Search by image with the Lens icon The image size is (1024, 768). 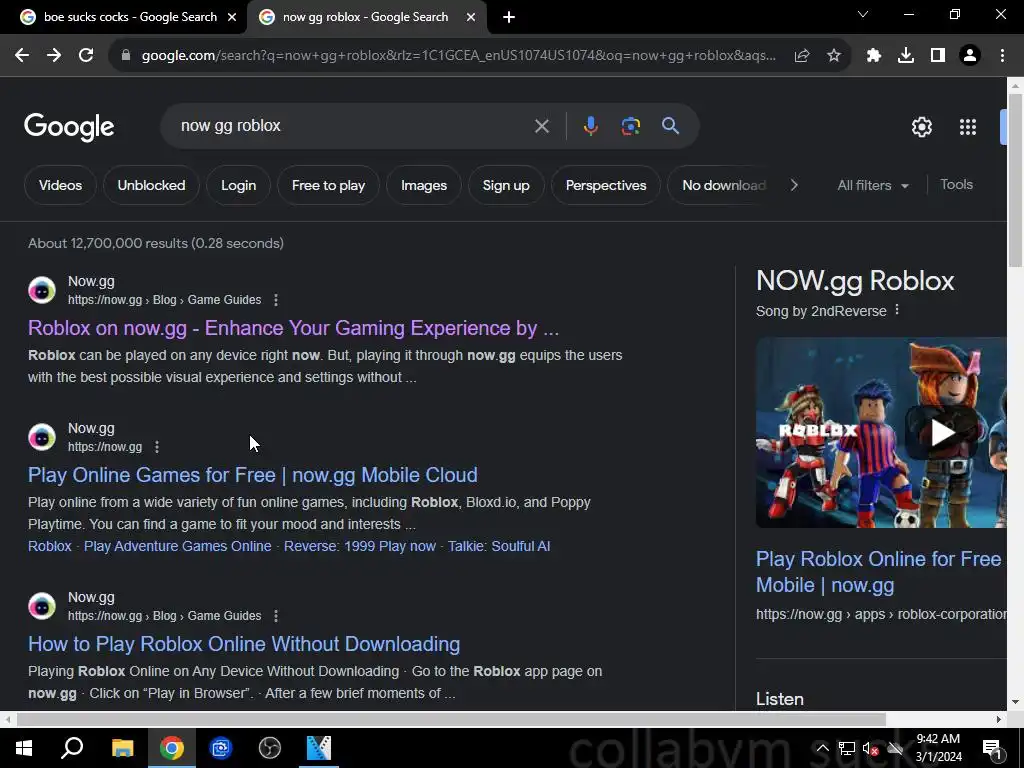pyautogui.click(x=630, y=126)
